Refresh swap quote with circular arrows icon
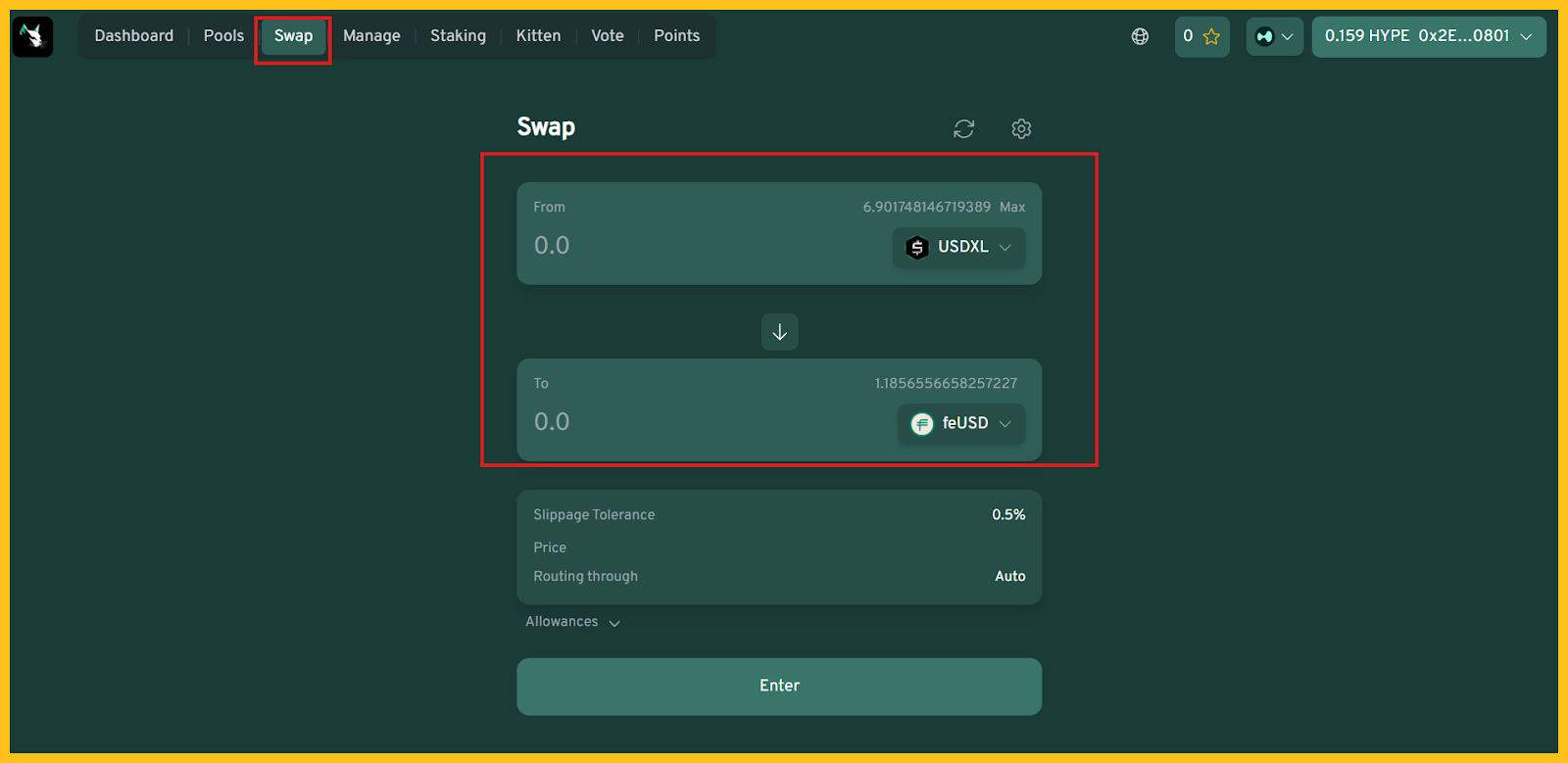 pyautogui.click(x=963, y=129)
